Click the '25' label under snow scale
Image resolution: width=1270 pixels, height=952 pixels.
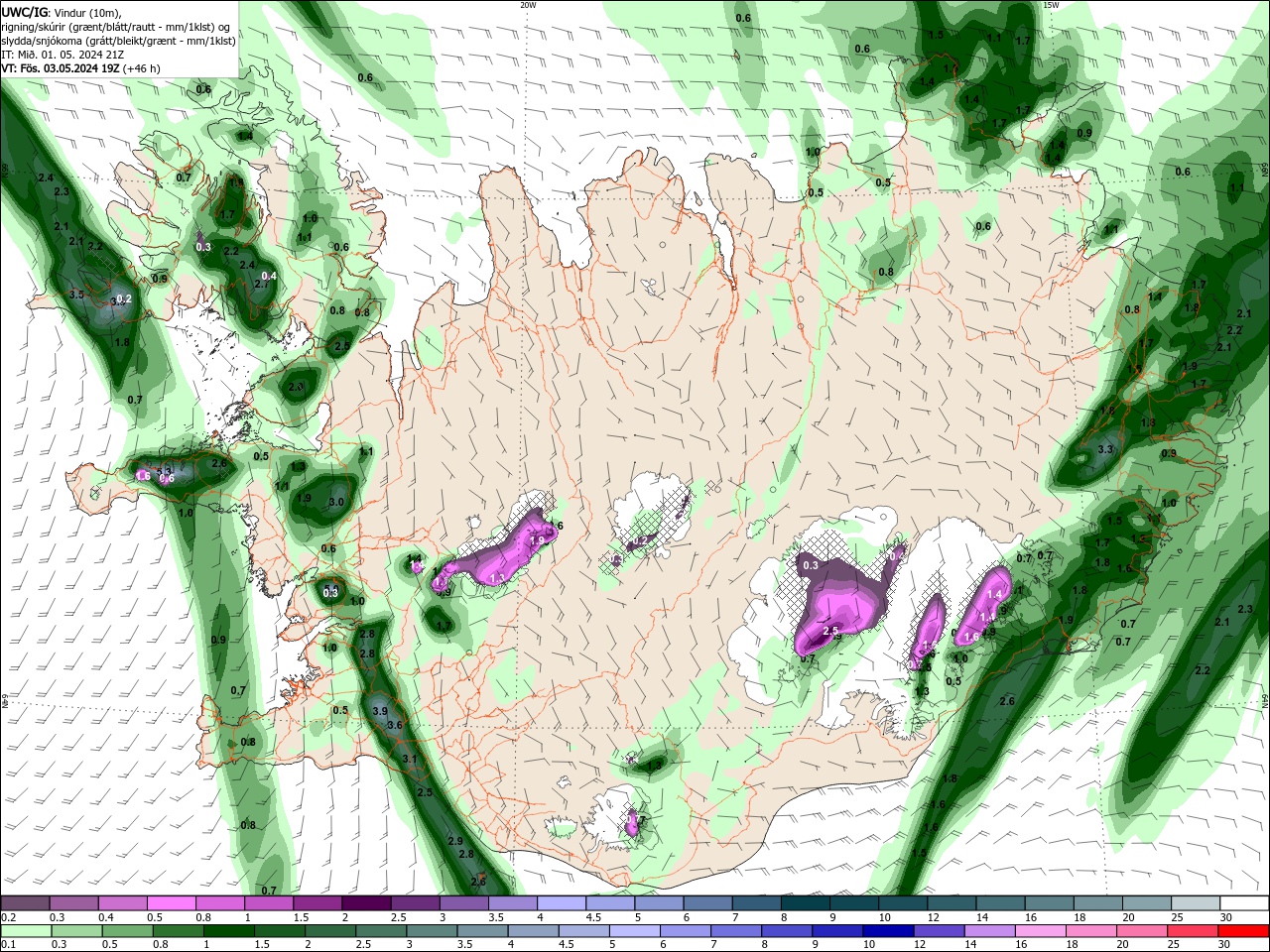point(1177,917)
